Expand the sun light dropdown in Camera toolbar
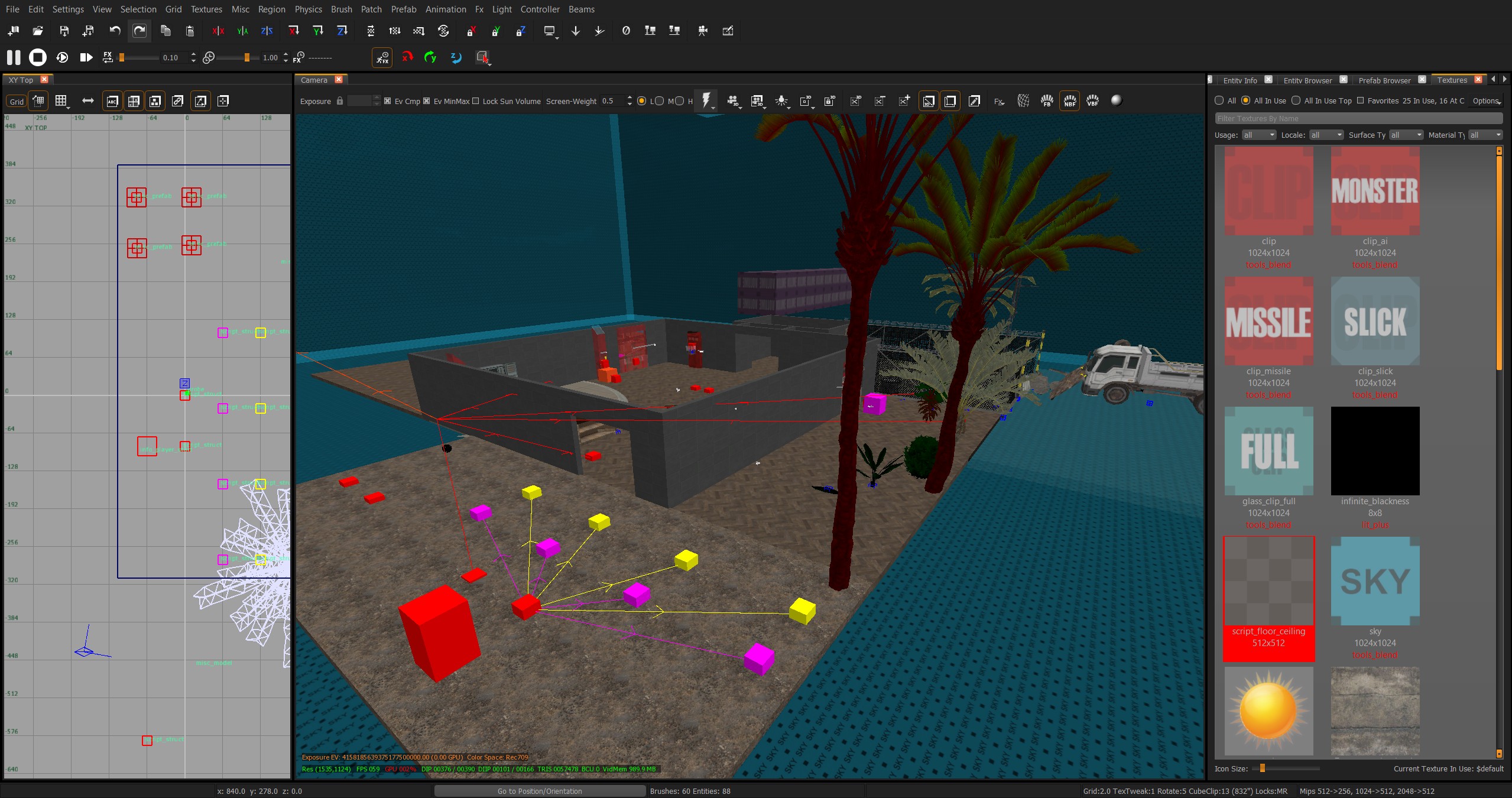The image size is (1512, 798). pos(789,108)
